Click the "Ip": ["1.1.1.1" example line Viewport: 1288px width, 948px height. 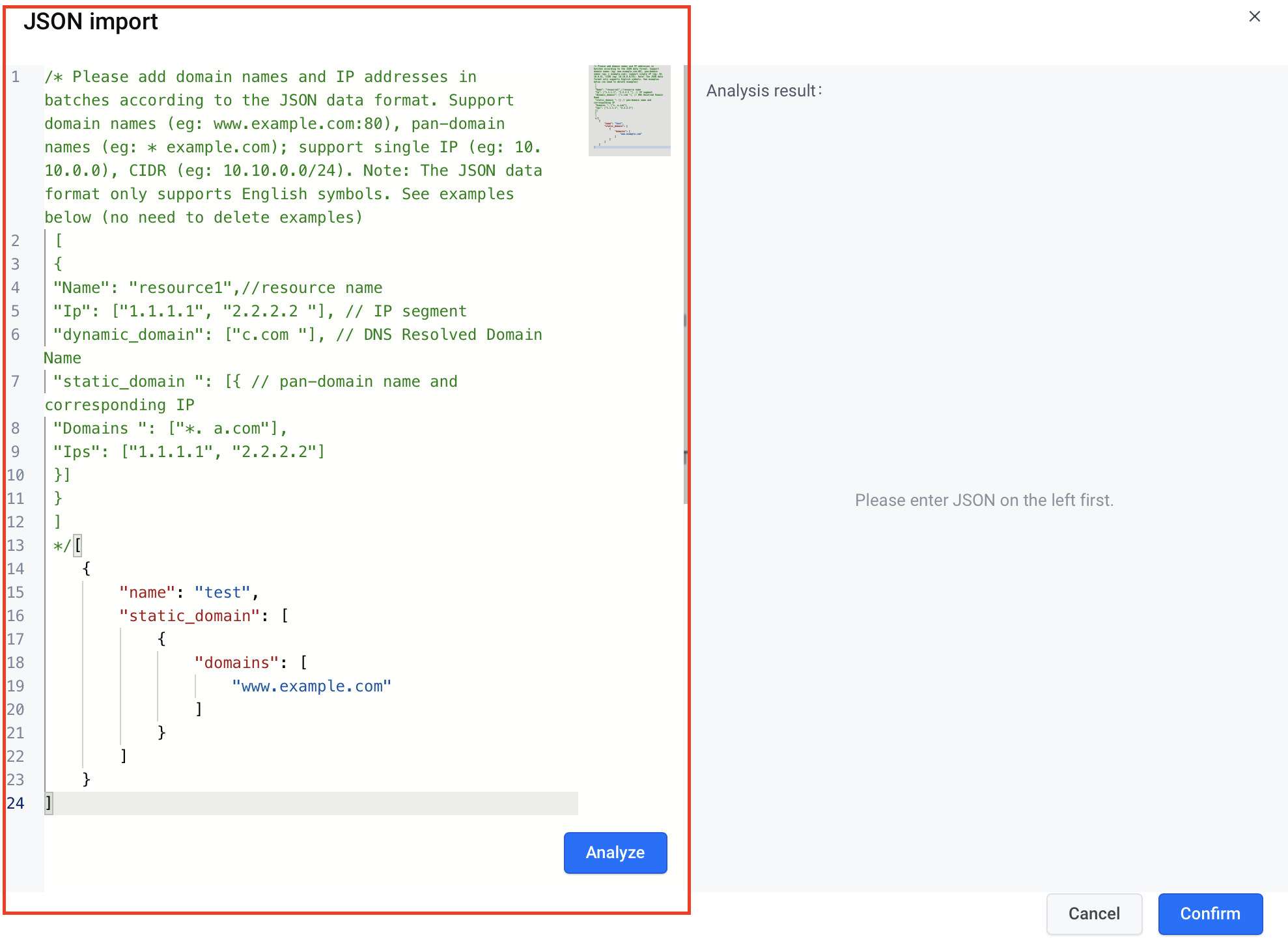(x=260, y=311)
